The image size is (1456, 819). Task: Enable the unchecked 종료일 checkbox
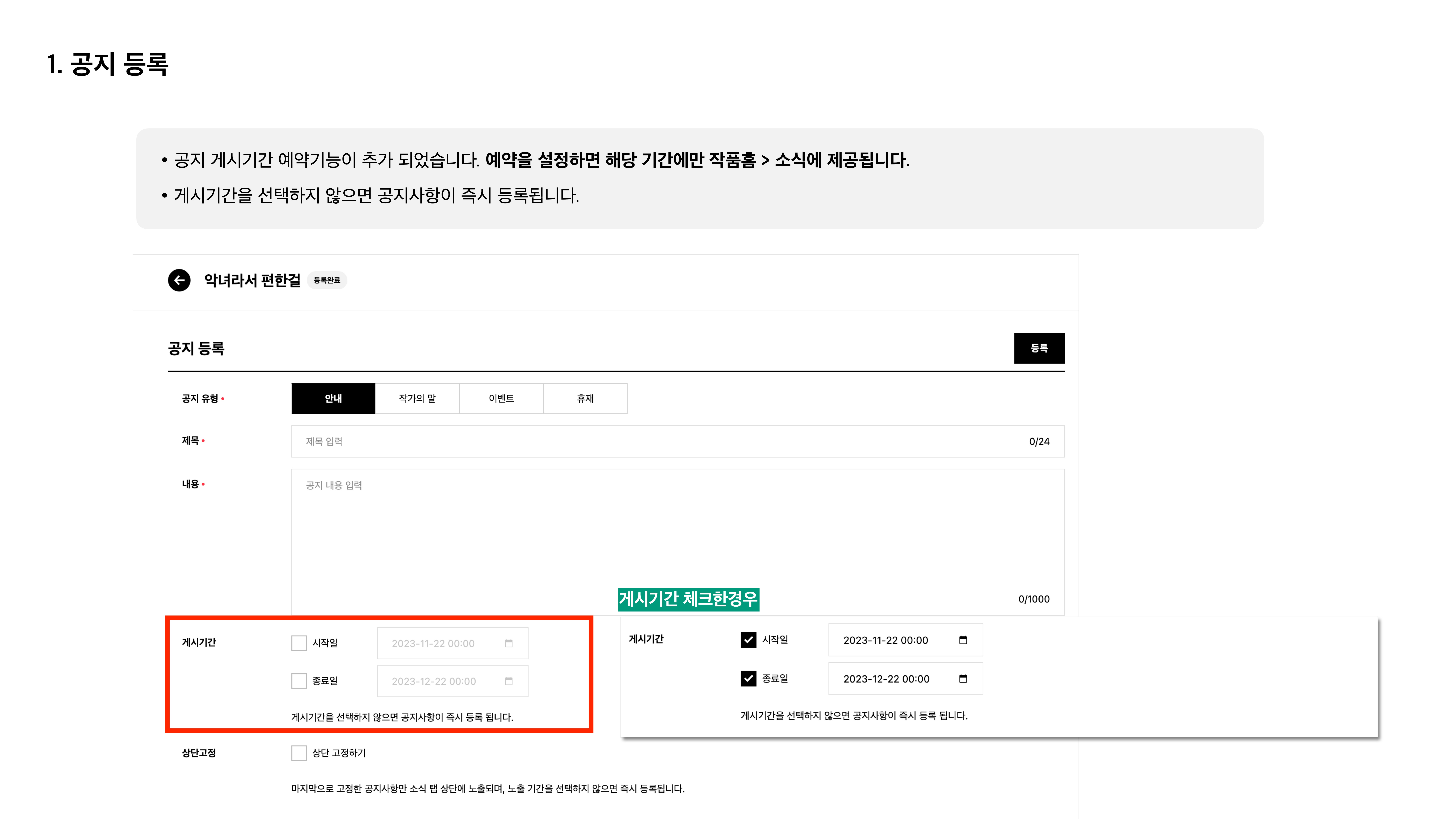point(299,681)
